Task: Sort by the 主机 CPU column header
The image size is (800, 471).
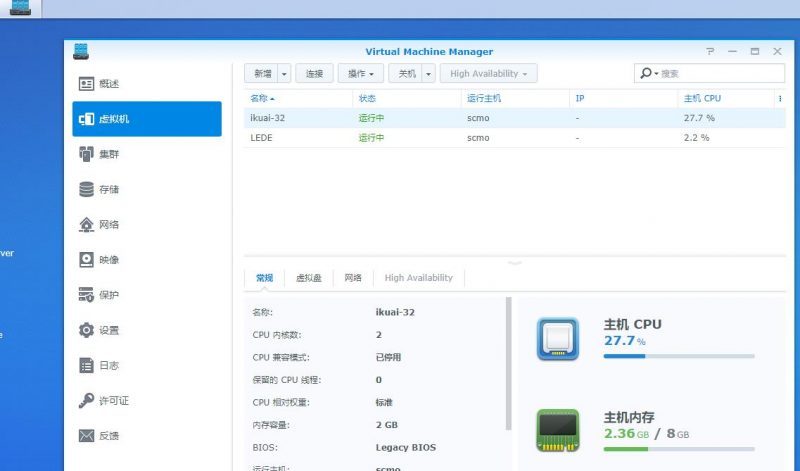Action: tap(702, 99)
